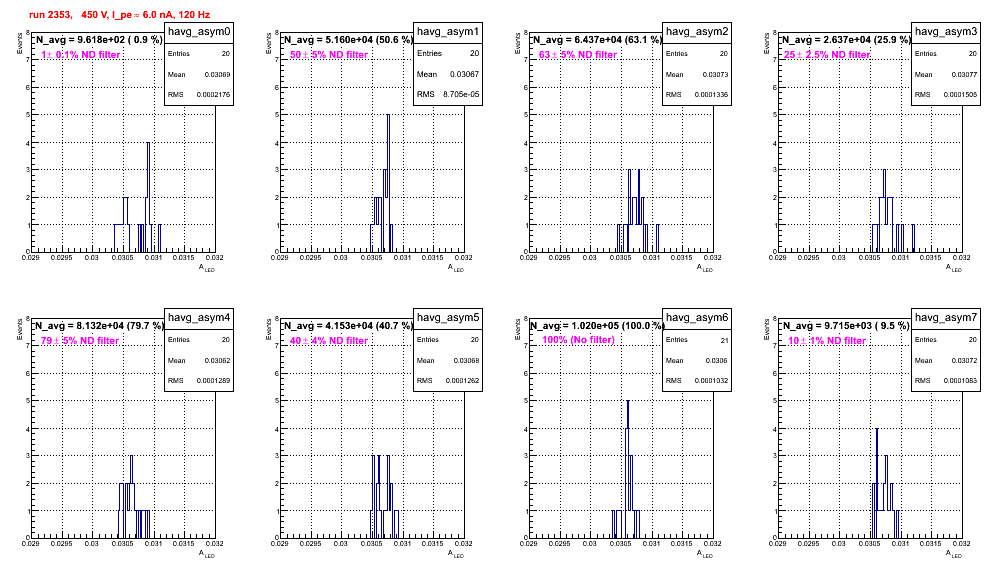Click the 40± 4% ND filter label
The height and width of the screenshot is (572, 996).
click(329, 341)
